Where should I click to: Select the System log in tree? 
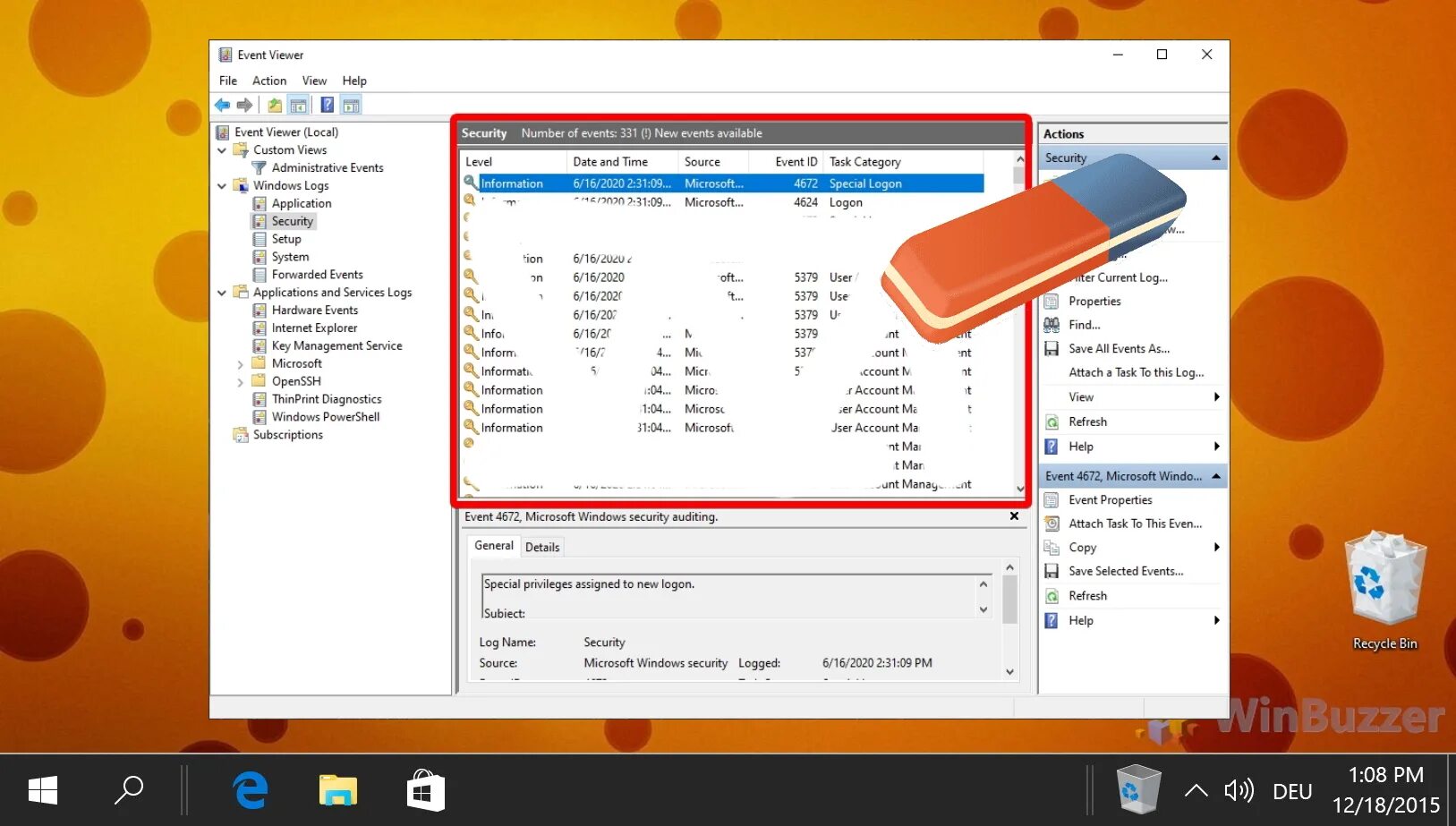tap(290, 258)
